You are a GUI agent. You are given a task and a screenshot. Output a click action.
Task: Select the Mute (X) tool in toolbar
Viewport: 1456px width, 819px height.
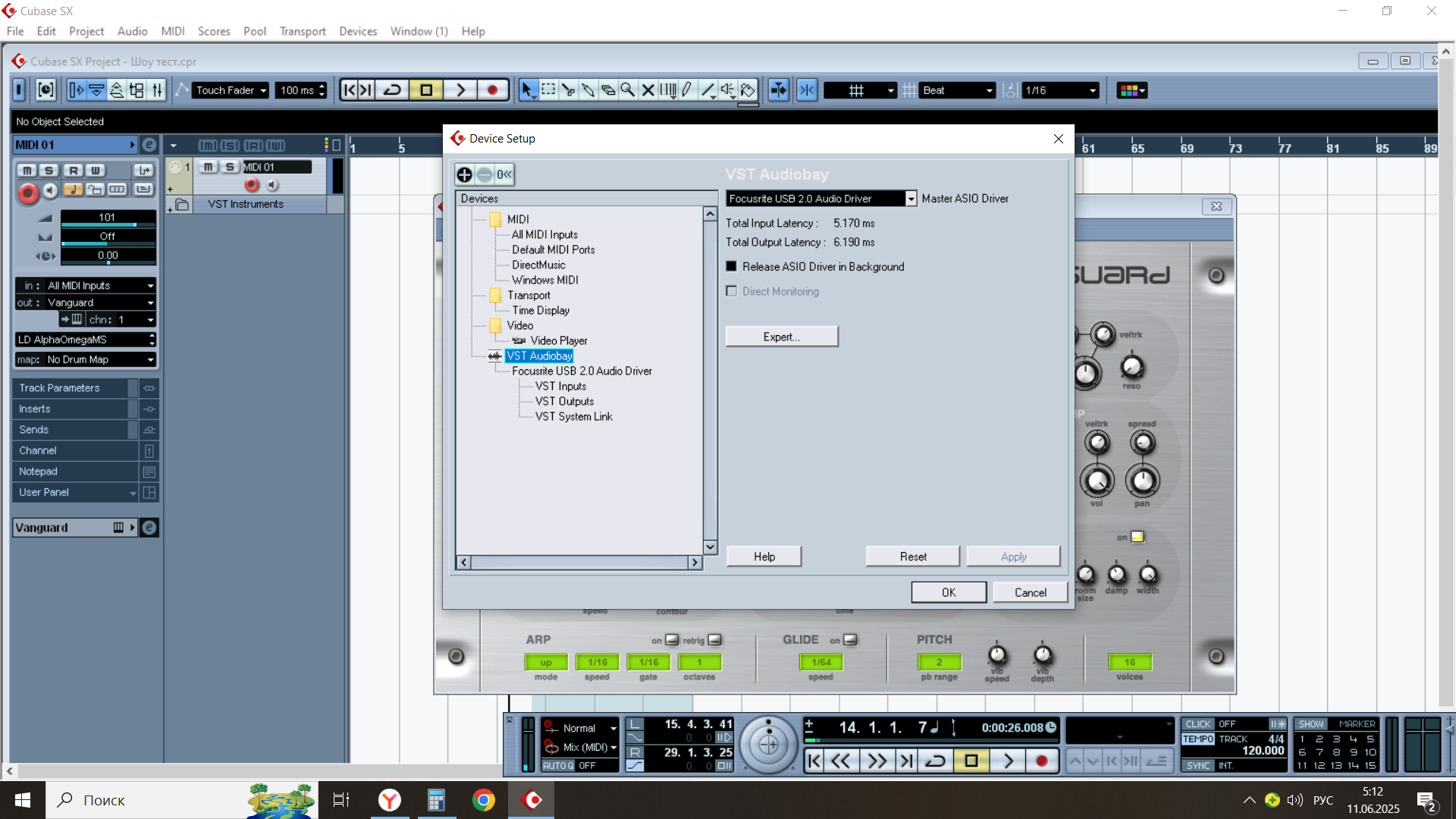(x=648, y=90)
